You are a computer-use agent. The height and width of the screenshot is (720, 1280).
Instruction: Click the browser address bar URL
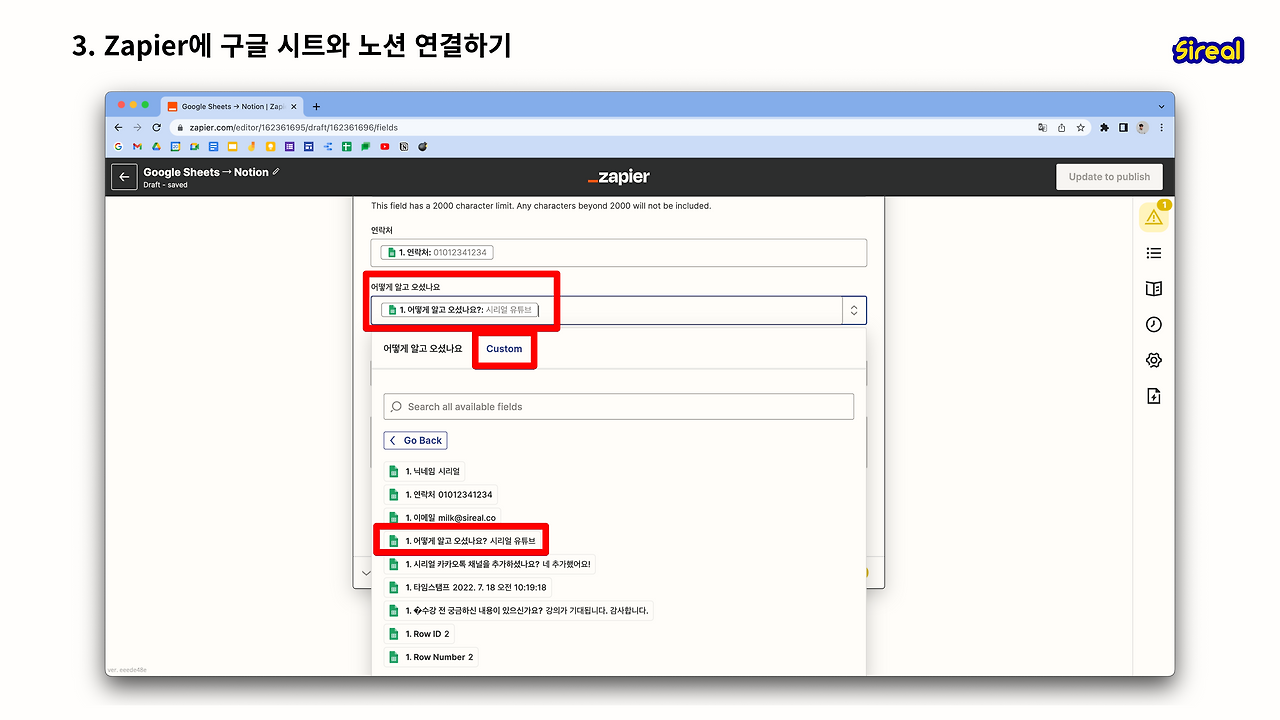point(294,128)
